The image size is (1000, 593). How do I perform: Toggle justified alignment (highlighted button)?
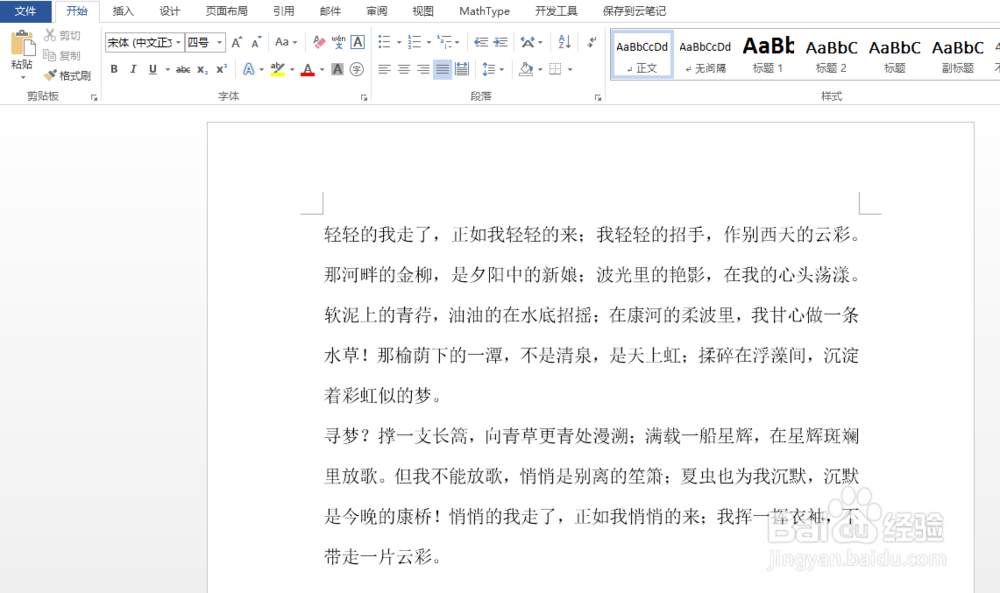[x=442, y=69]
